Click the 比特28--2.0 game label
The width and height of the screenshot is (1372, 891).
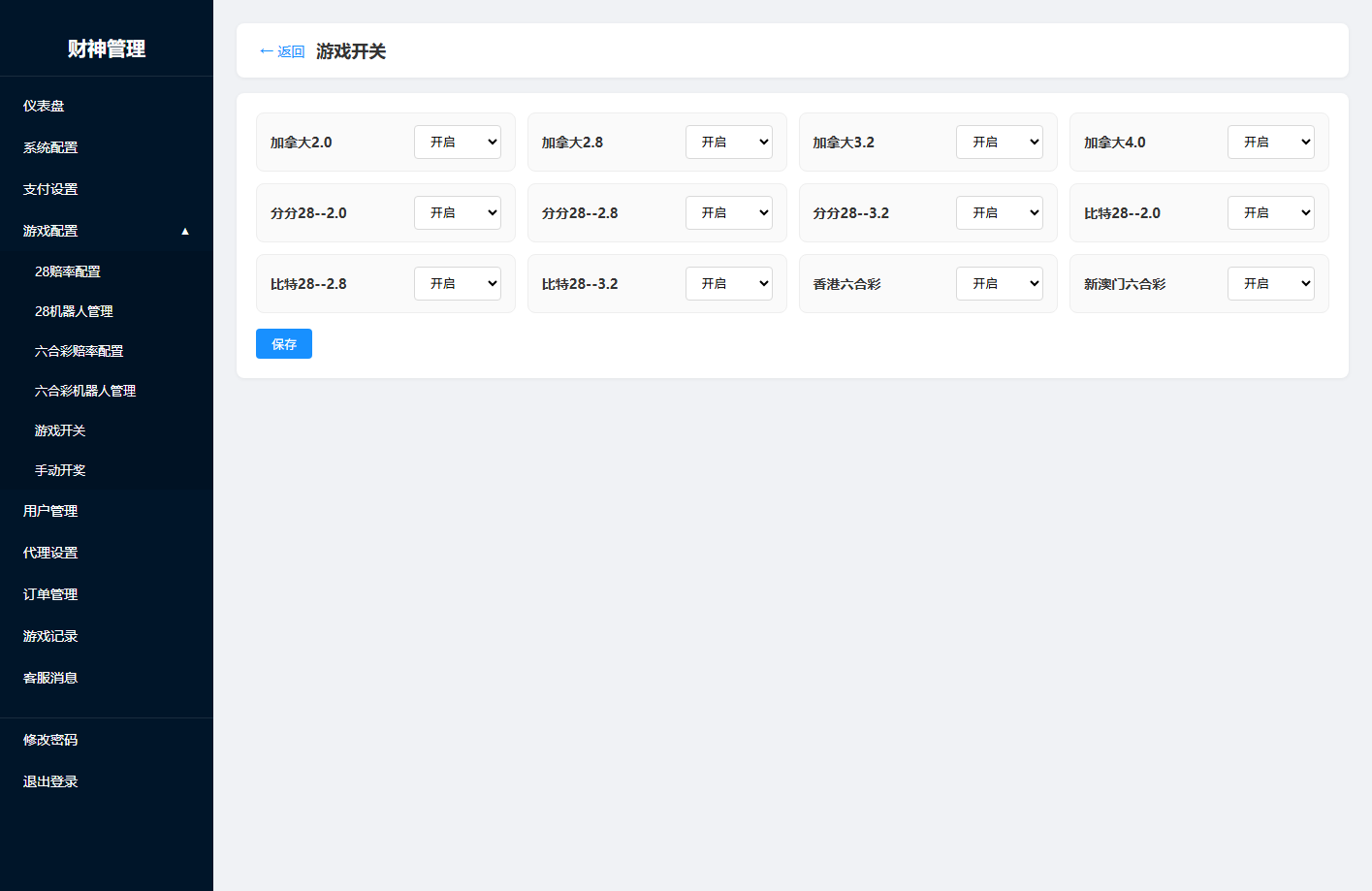[1122, 213]
